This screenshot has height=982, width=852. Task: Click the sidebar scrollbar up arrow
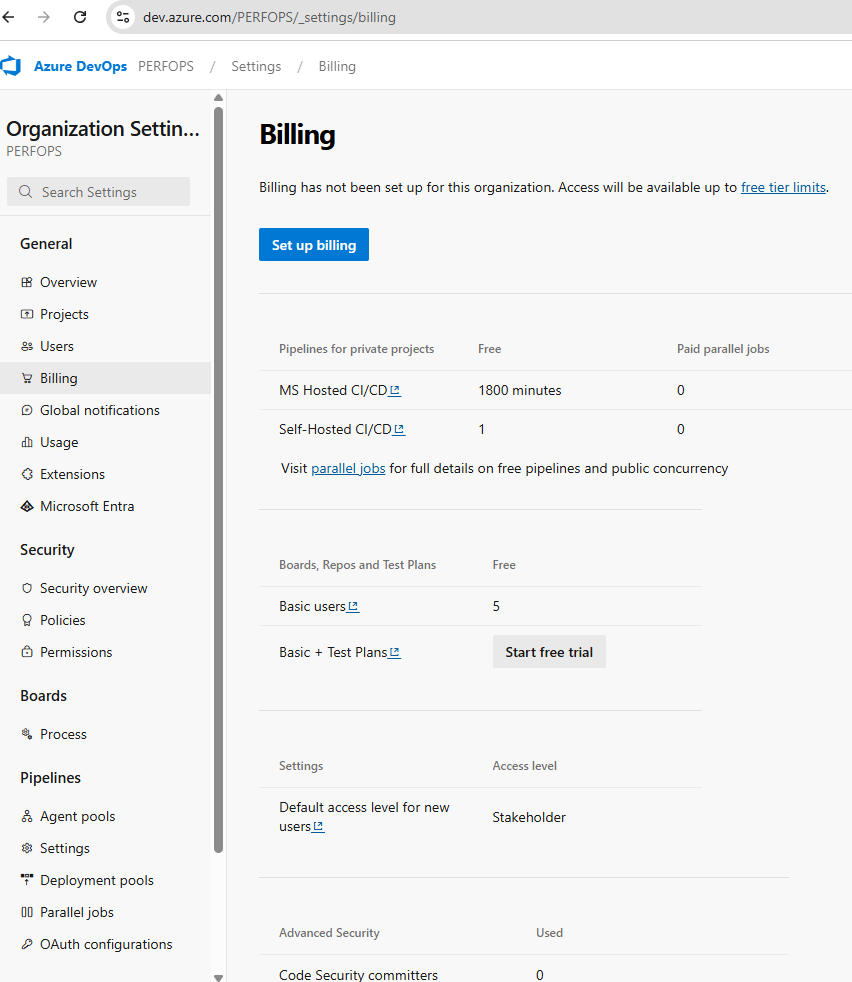(x=218, y=98)
